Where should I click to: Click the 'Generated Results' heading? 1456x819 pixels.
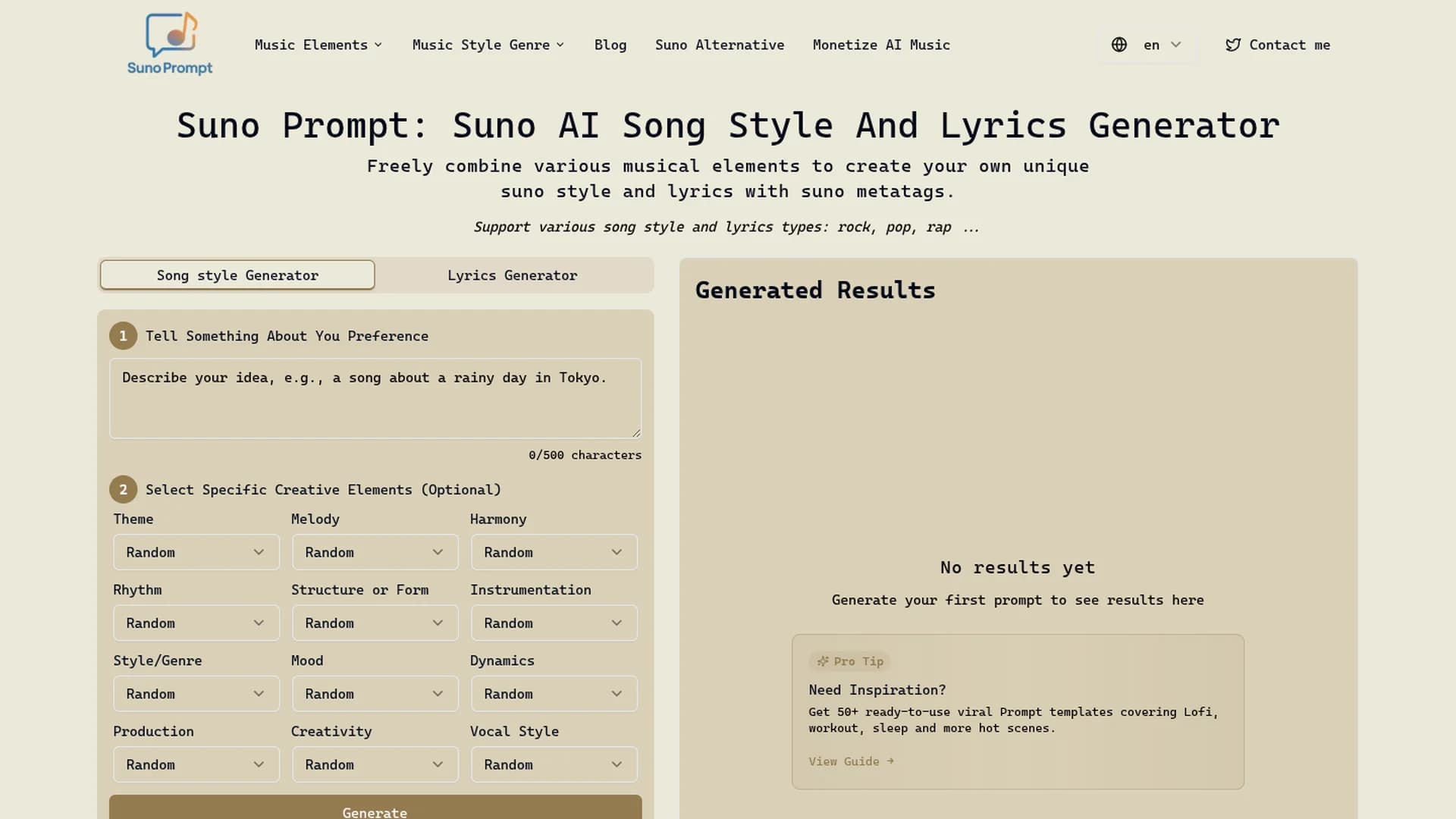815,290
